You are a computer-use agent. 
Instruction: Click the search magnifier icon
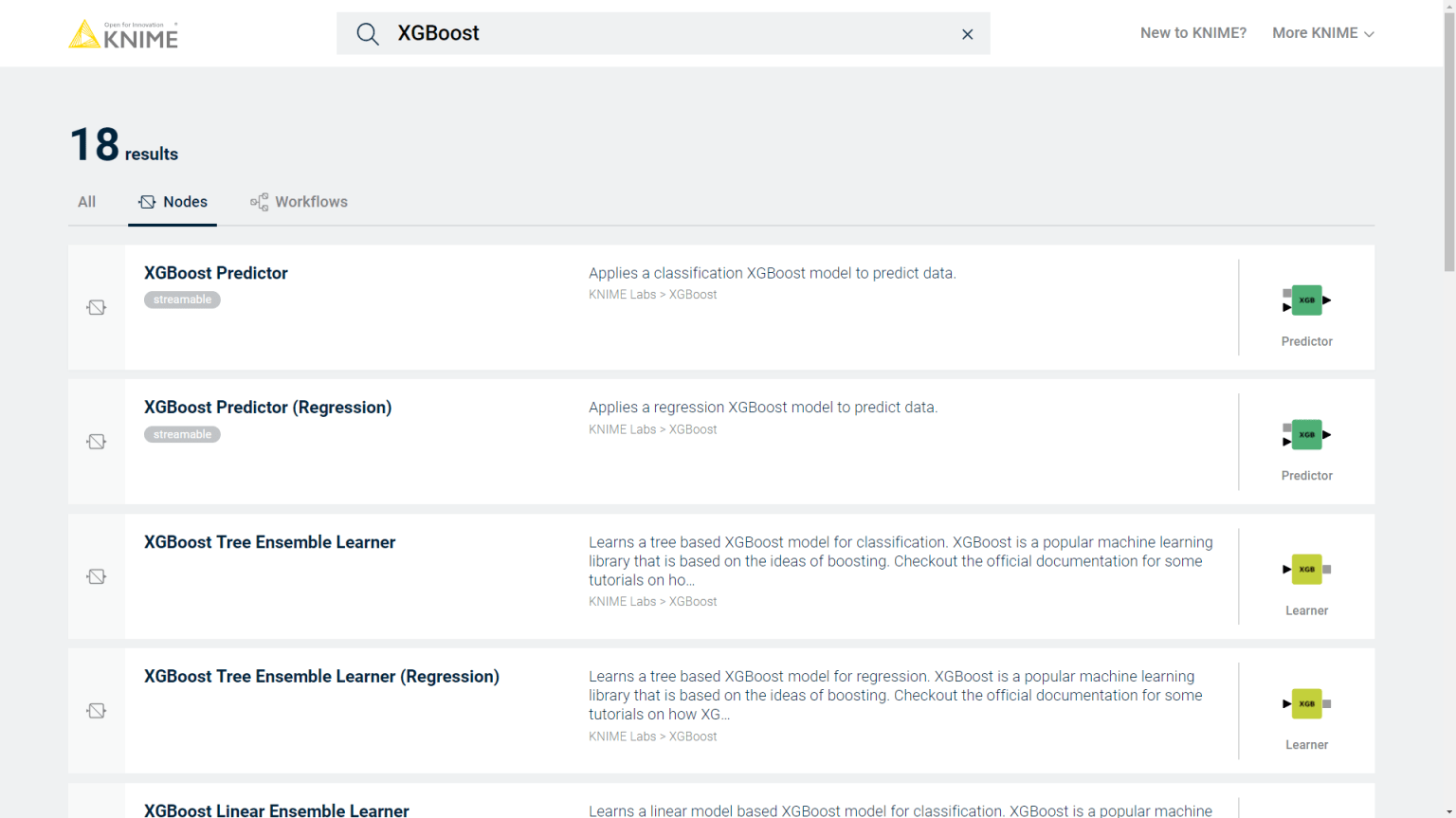(368, 34)
